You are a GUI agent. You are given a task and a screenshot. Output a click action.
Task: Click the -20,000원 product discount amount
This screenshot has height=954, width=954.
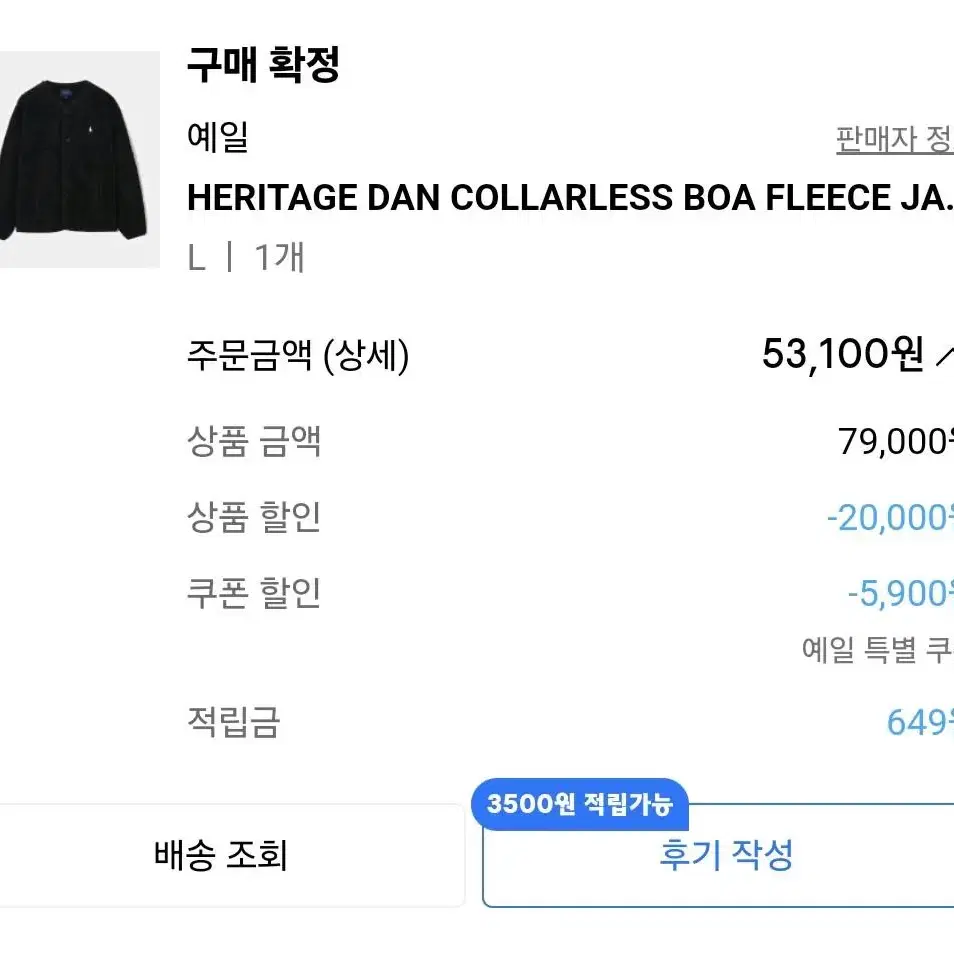coord(890,518)
